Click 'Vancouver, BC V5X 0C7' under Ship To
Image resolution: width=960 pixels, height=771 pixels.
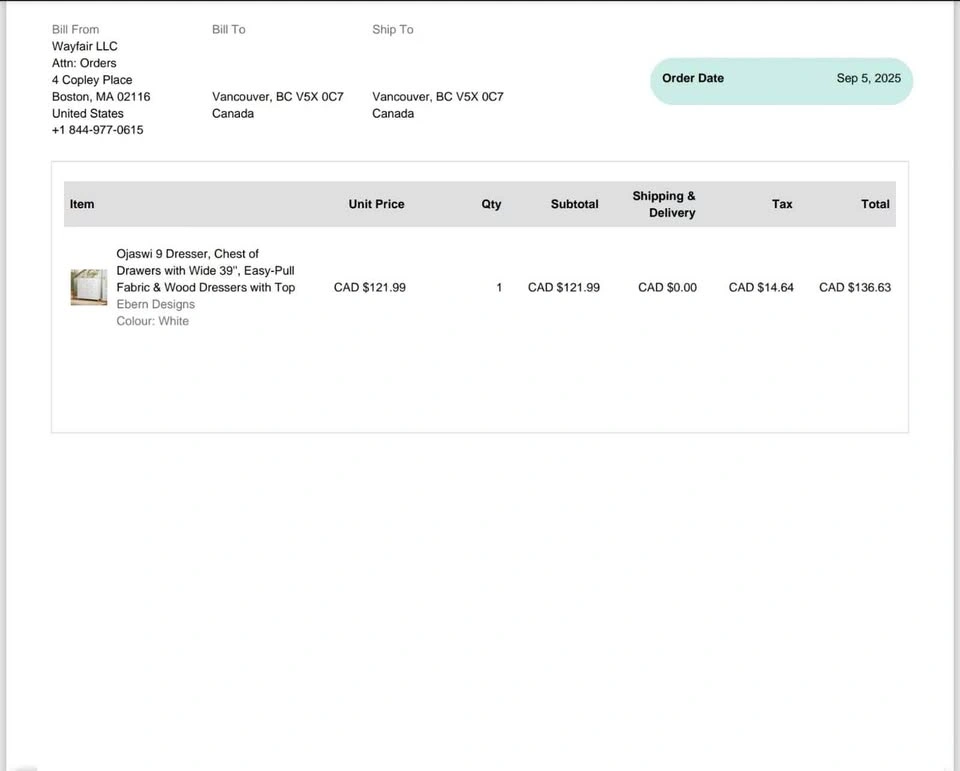pyautogui.click(x=438, y=97)
